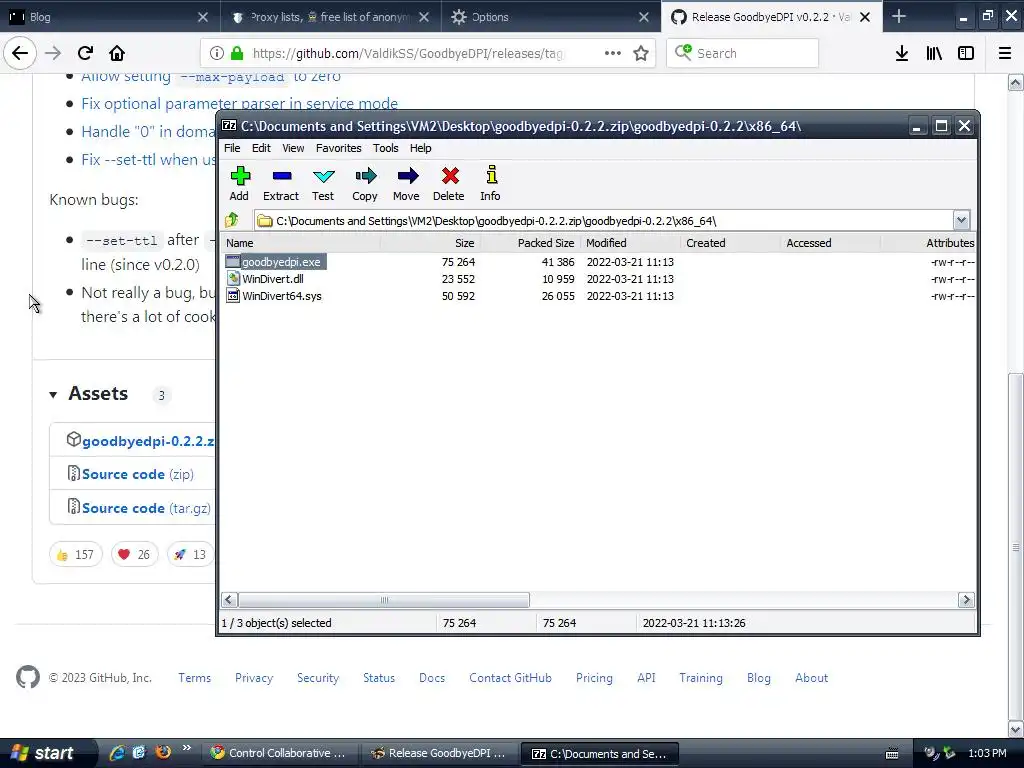Open the Firefox hamburger menu
This screenshot has height=768, width=1024.
click(x=1005, y=53)
